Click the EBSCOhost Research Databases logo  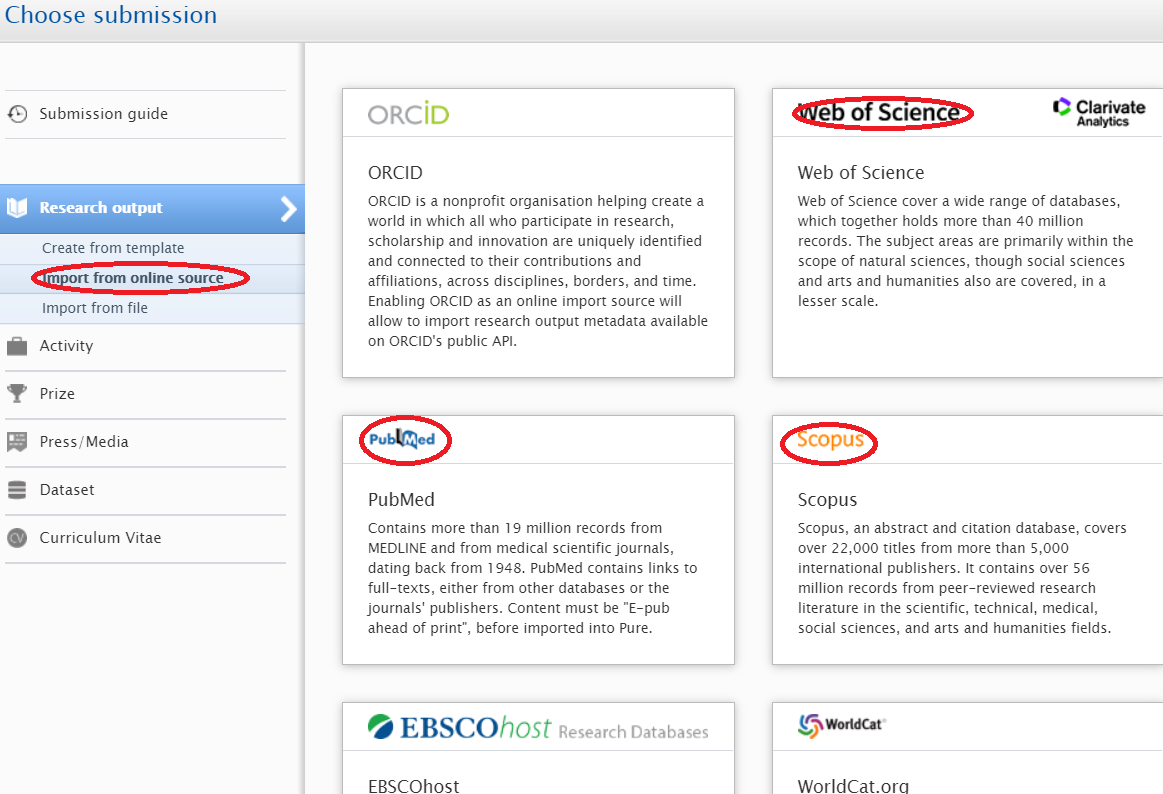tap(538, 728)
